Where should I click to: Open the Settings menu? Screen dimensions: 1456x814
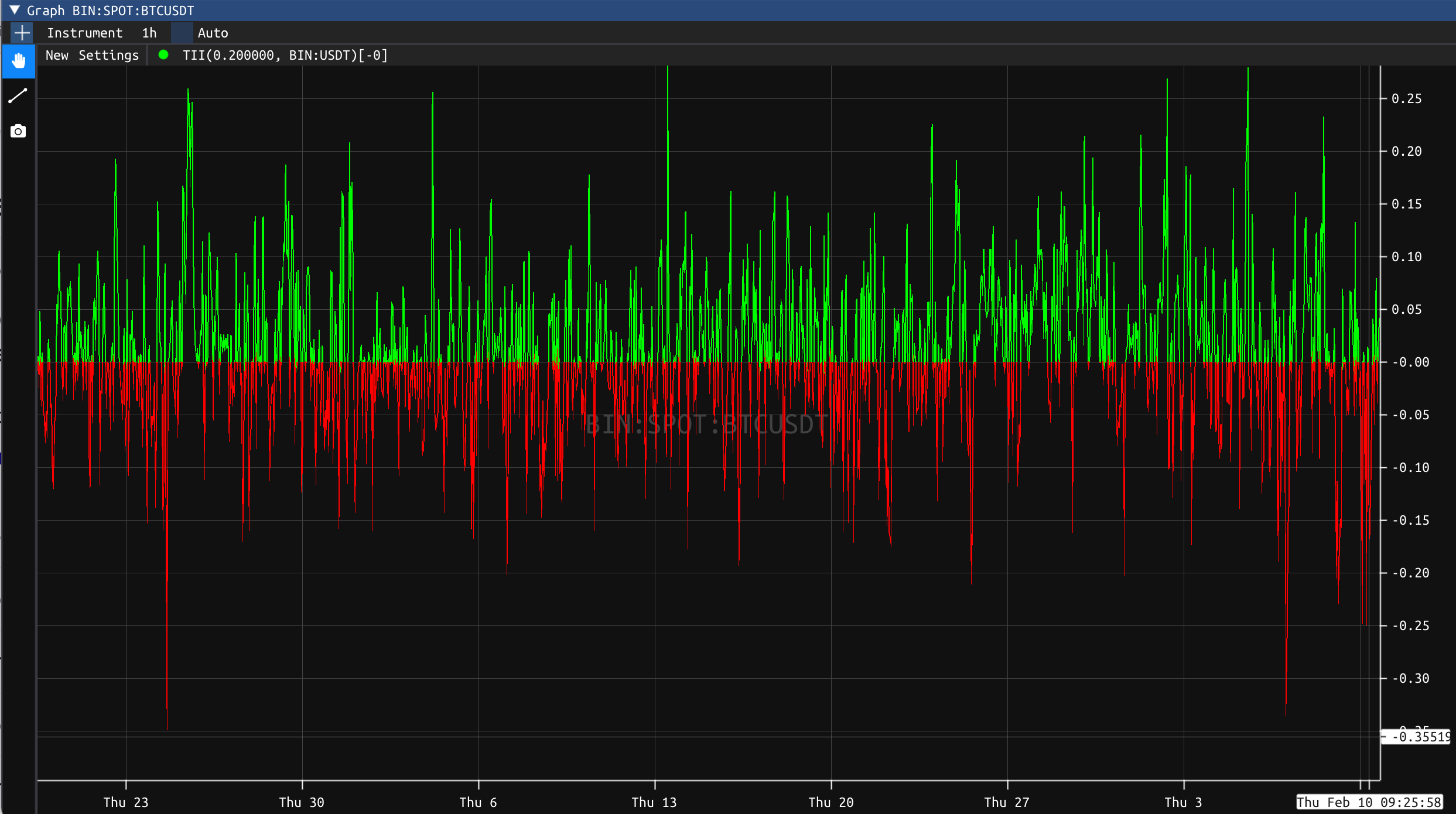tap(109, 55)
